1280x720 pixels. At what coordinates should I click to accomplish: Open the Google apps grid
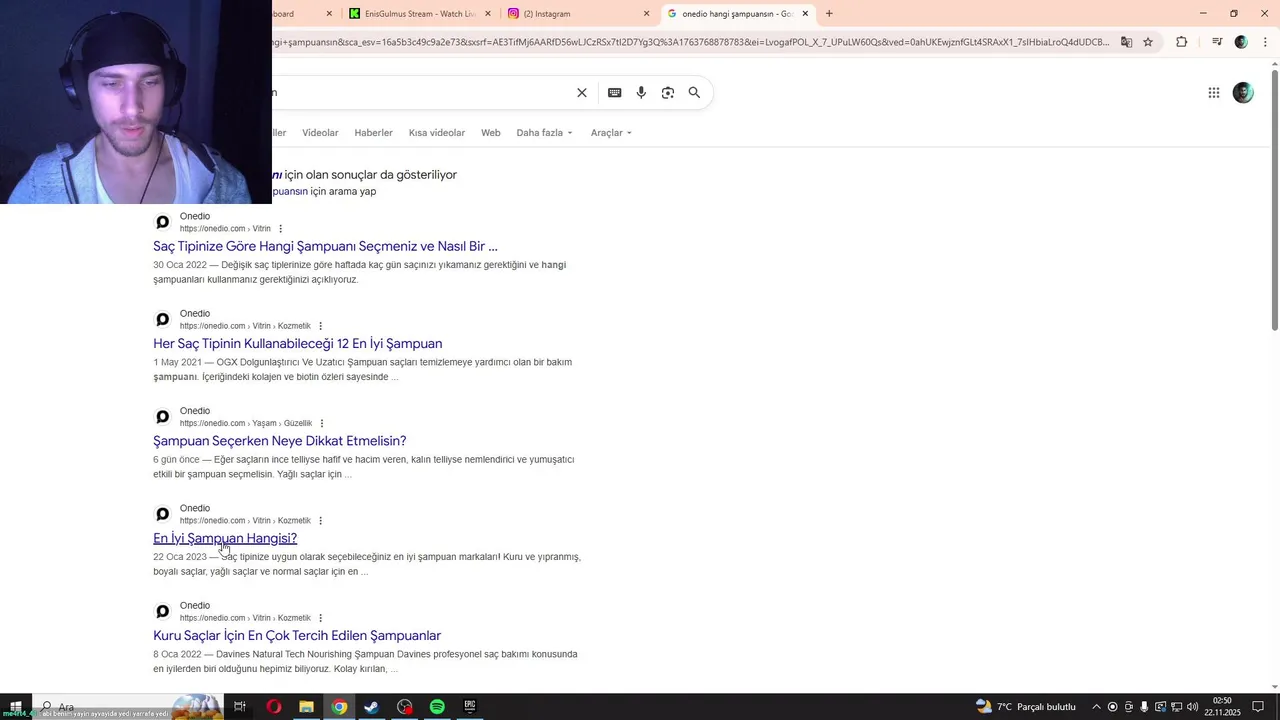(1214, 93)
